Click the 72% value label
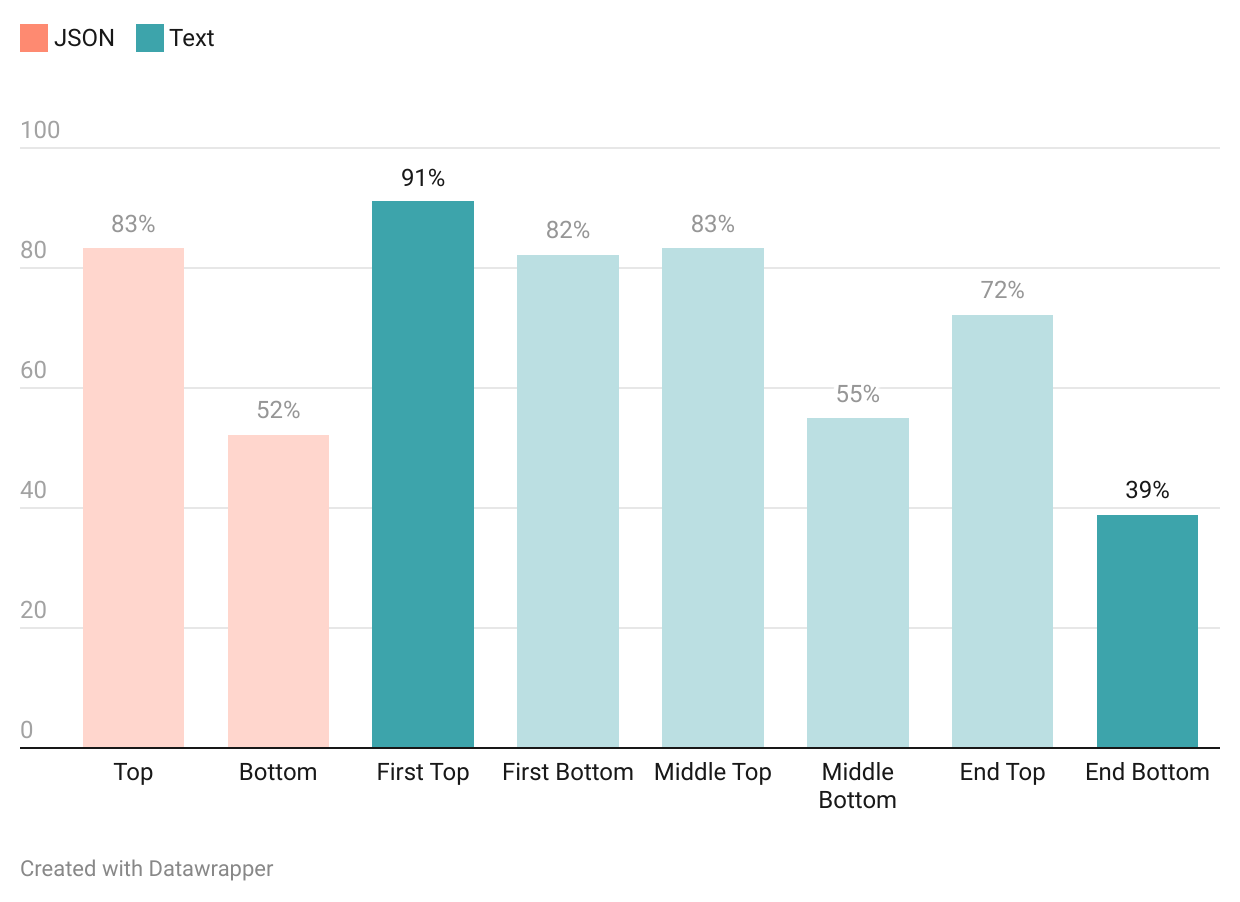The height and width of the screenshot is (902, 1240). [1002, 290]
